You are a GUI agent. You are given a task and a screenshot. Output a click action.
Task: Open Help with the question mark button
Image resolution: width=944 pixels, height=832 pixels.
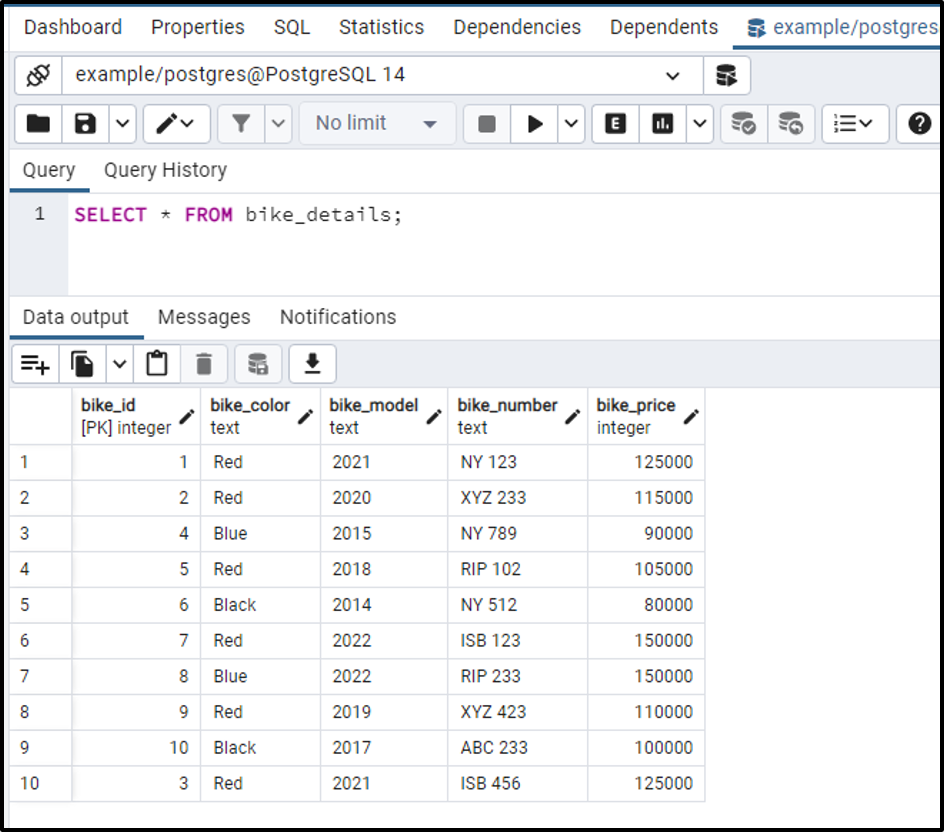919,121
